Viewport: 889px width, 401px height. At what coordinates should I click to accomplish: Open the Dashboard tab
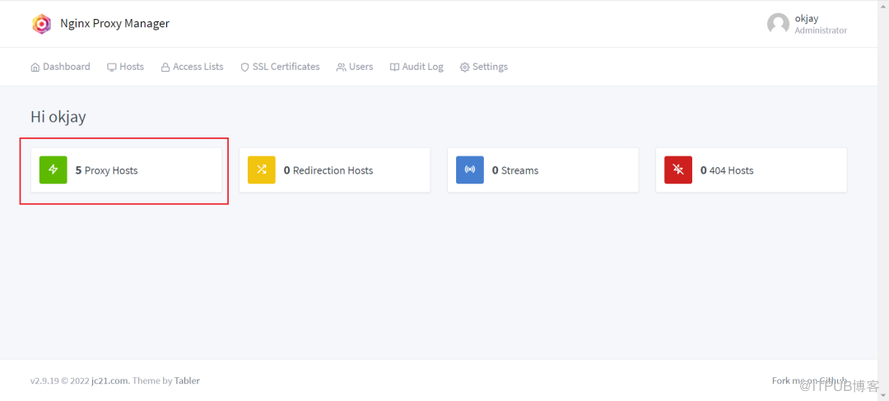61,67
